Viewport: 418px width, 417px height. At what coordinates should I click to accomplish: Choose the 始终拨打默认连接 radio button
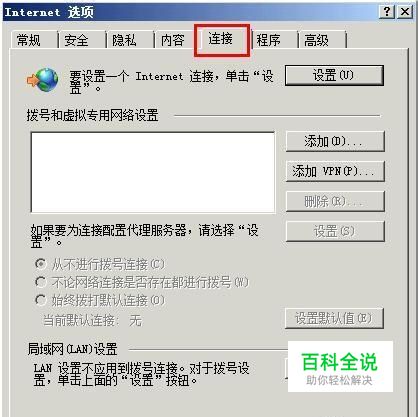(x=41, y=300)
